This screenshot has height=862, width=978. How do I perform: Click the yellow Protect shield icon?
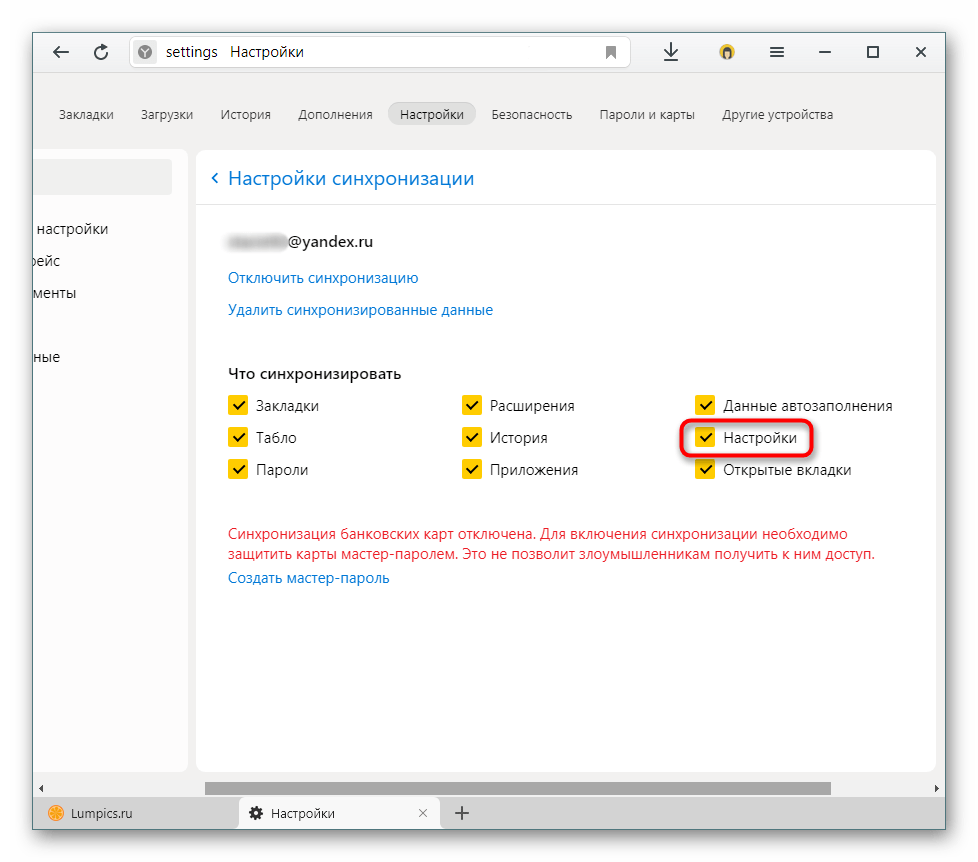pos(727,52)
